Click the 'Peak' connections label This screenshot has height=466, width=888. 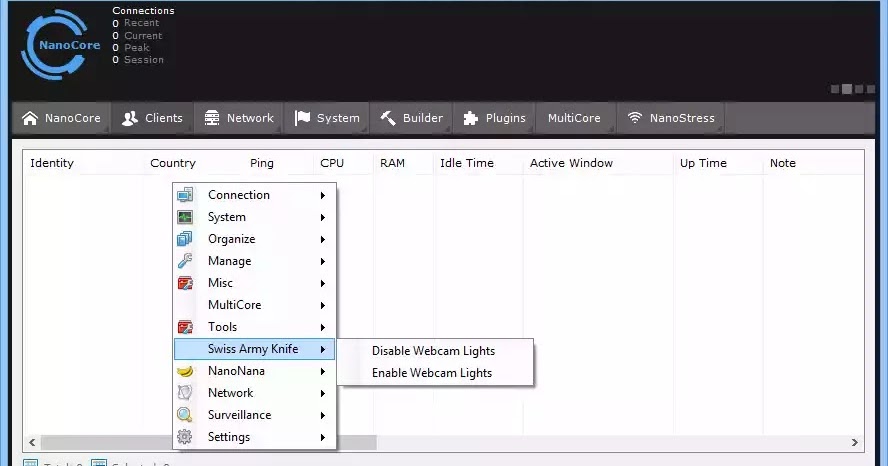point(137,48)
